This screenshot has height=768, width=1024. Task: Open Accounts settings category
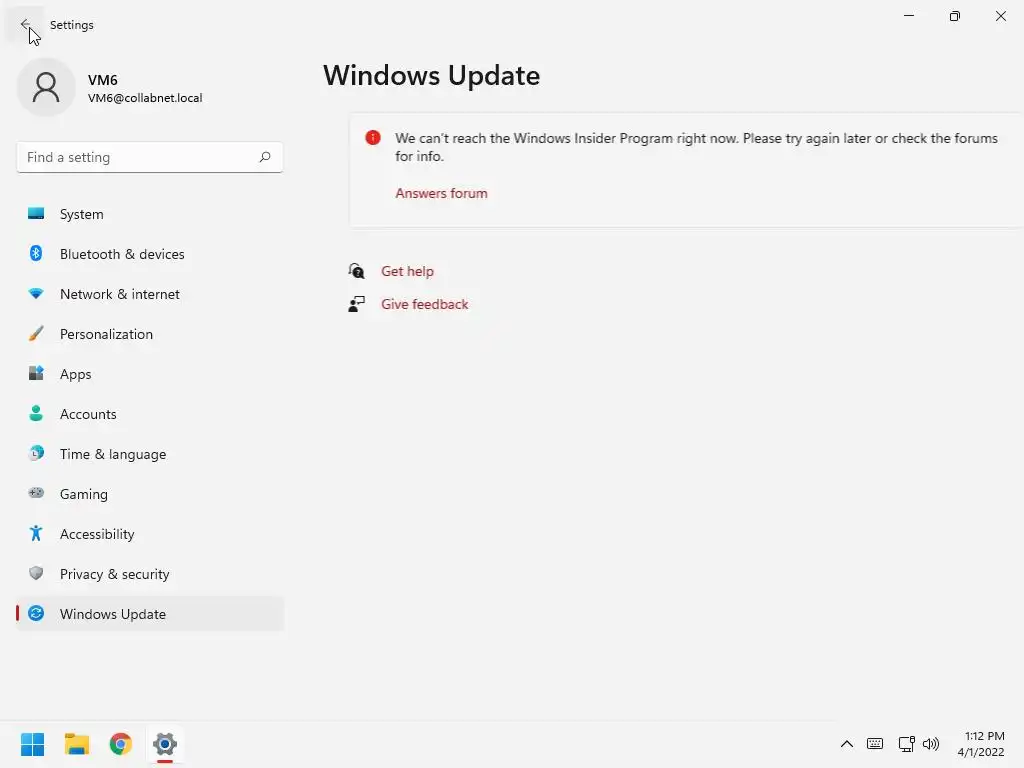click(150, 414)
